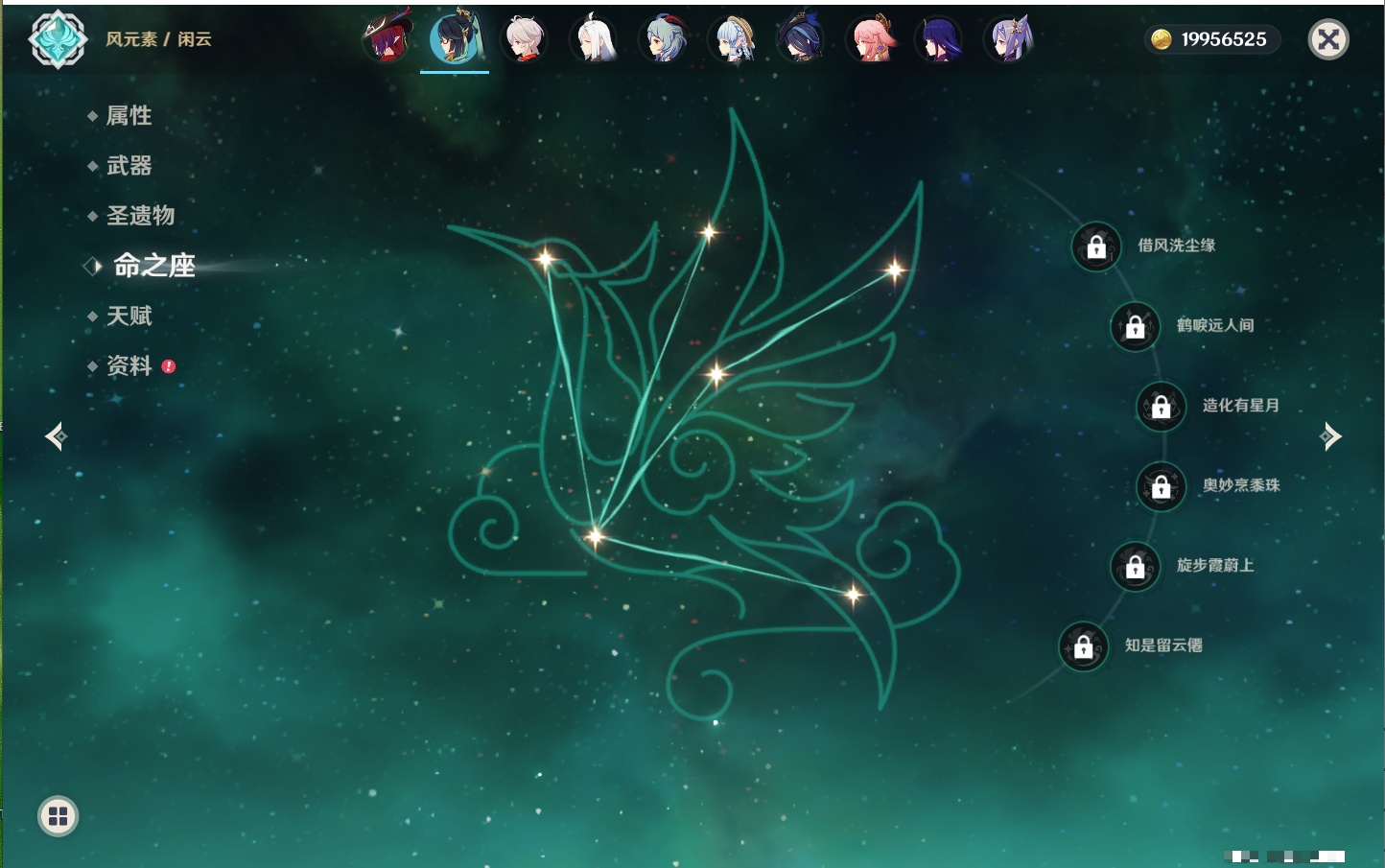The width and height of the screenshot is (1385, 868).
Task: Pick the lavender twin-bun character avatar
Action: [x=1009, y=39]
